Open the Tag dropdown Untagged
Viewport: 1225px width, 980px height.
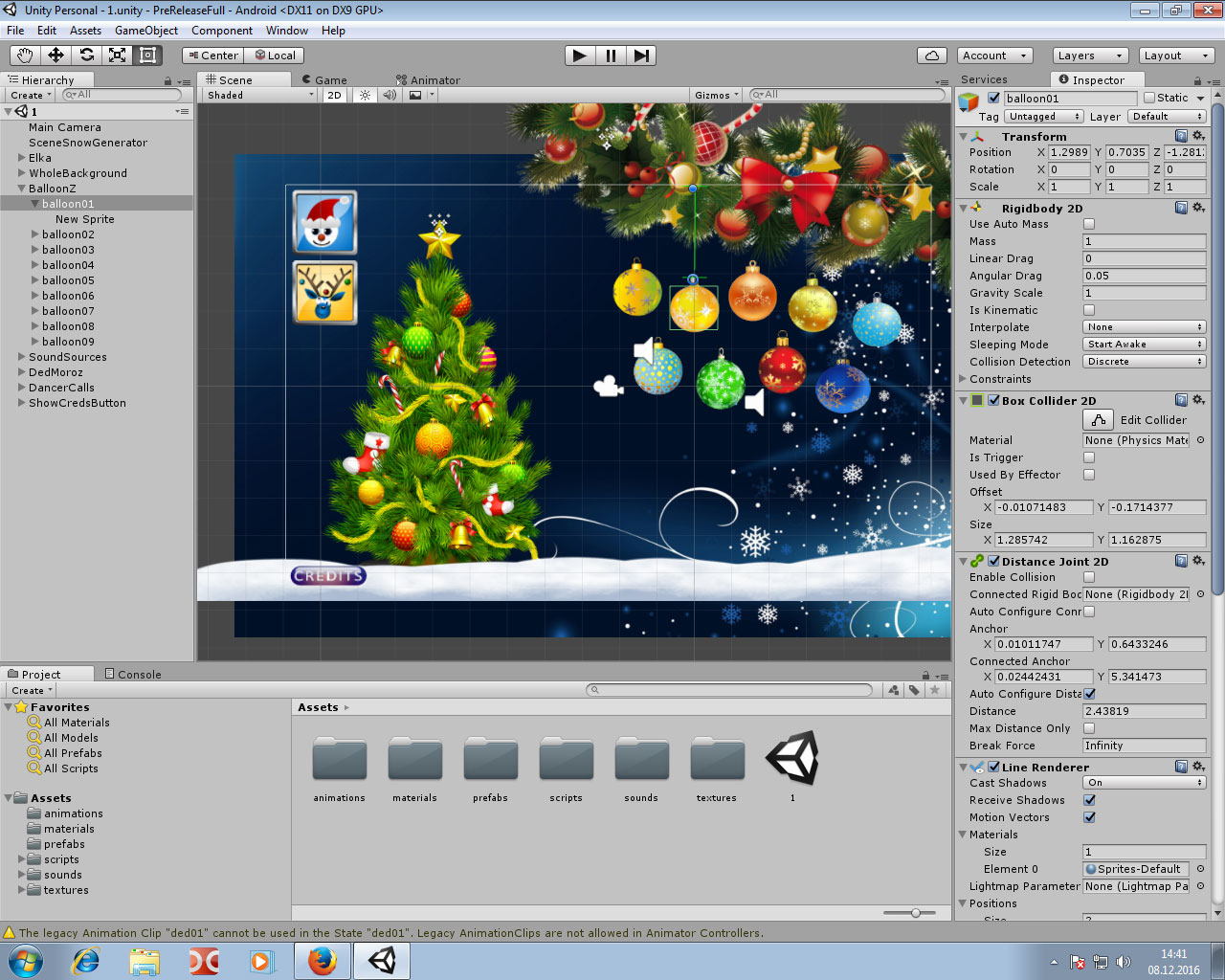[1044, 116]
